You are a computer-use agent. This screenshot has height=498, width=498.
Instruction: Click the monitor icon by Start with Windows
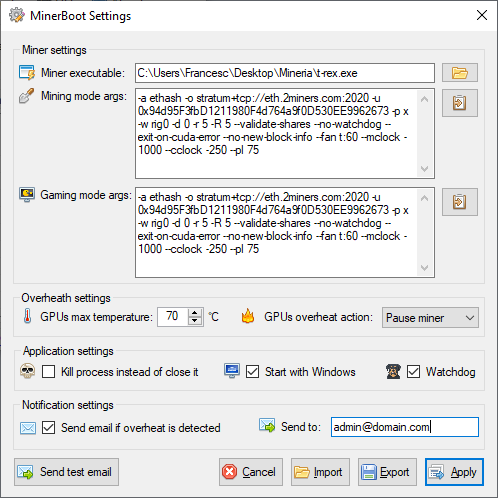click(232, 371)
